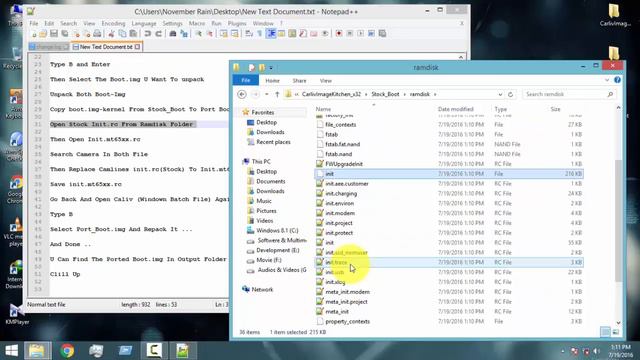Open Macro menu in Notepad++
This screenshot has width=640, height=360.
[x=197, y=23]
